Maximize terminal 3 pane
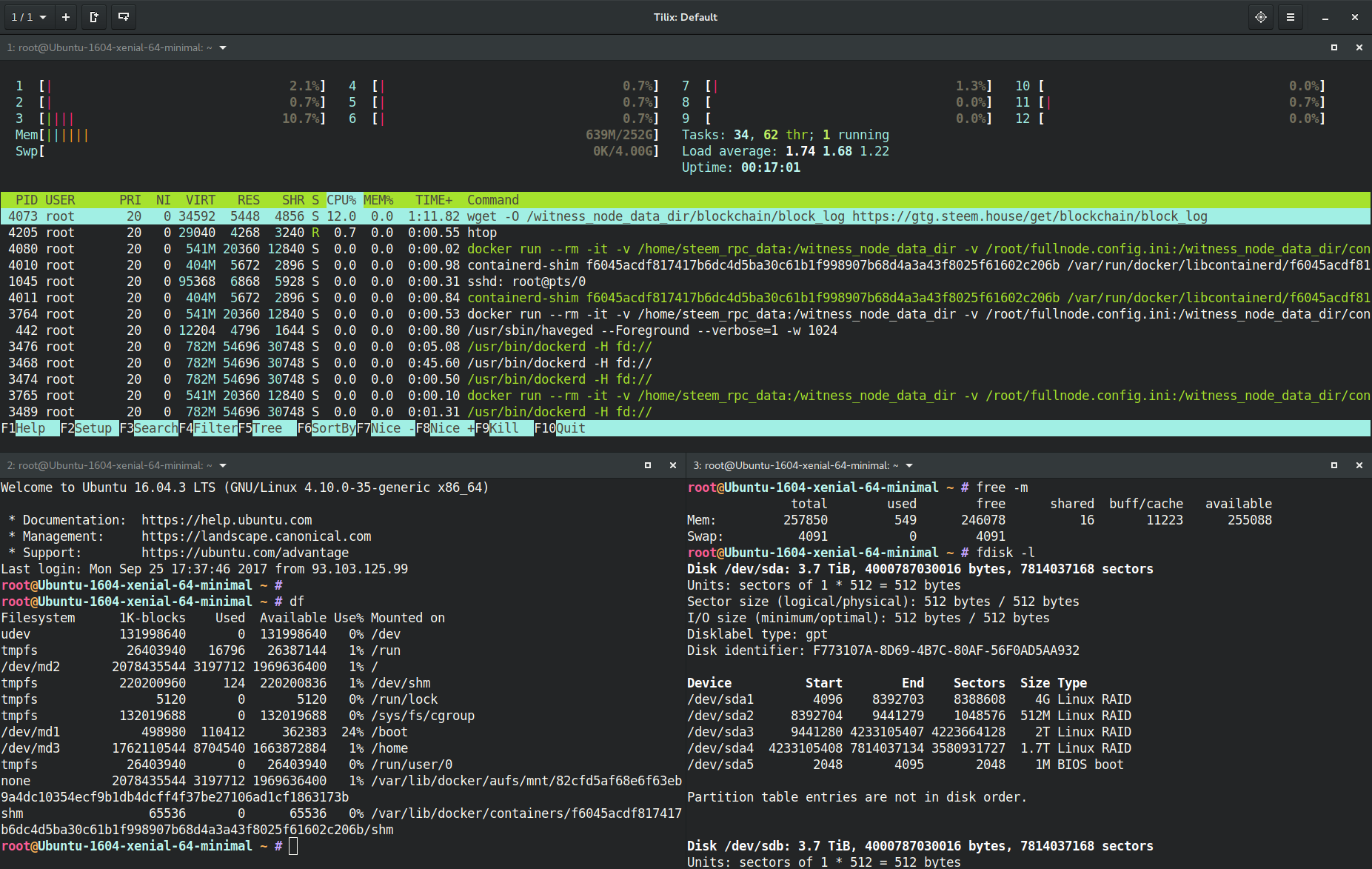This screenshot has width=1372, height=869. click(1334, 465)
